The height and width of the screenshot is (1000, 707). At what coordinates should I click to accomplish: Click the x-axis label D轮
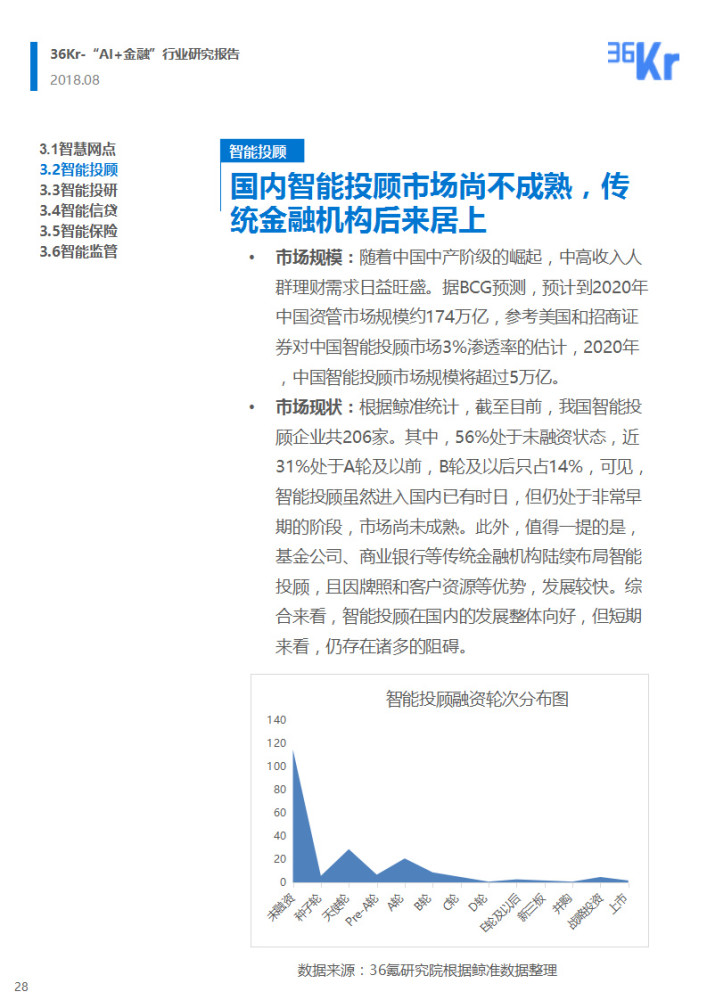point(479,902)
